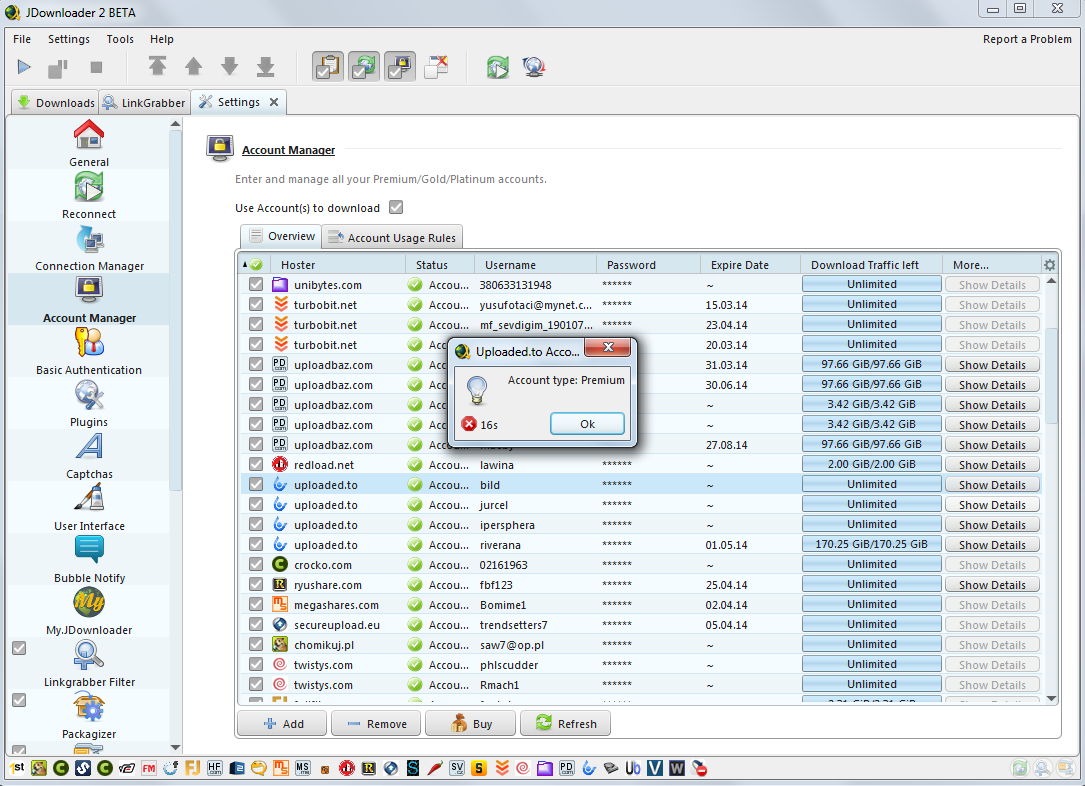This screenshot has height=786, width=1085.
Task: Uncheck the secureupload.eu account checkbox
Action: click(x=256, y=624)
